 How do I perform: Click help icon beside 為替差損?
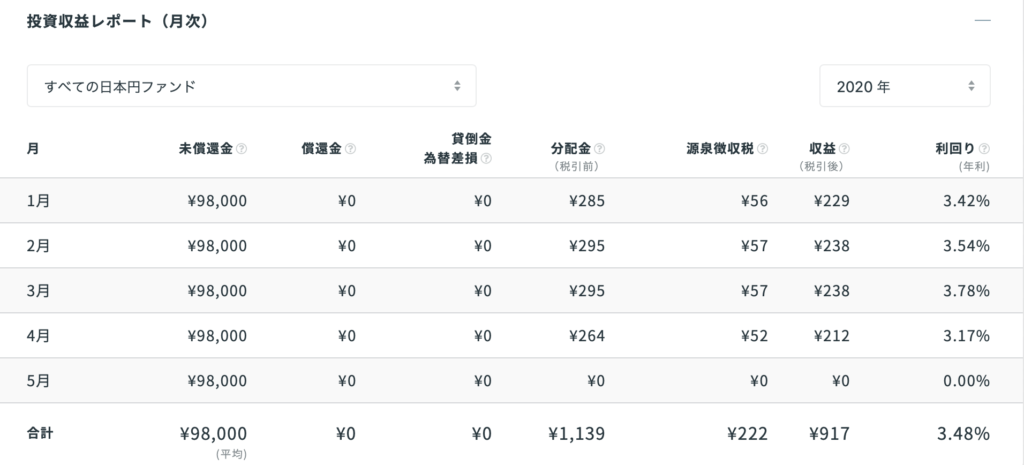486,158
